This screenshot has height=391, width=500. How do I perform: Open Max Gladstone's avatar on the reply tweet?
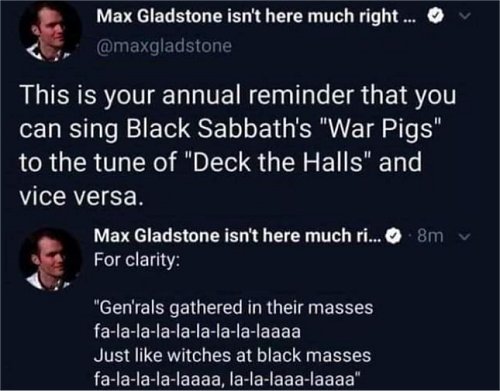pyautogui.click(x=50, y=260)
